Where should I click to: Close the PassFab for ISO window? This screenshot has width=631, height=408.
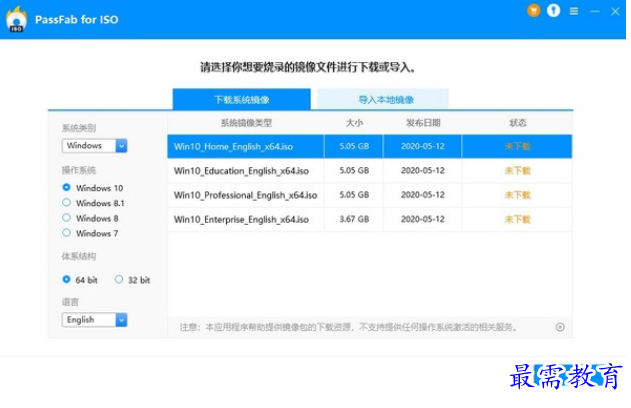(615, 11)
